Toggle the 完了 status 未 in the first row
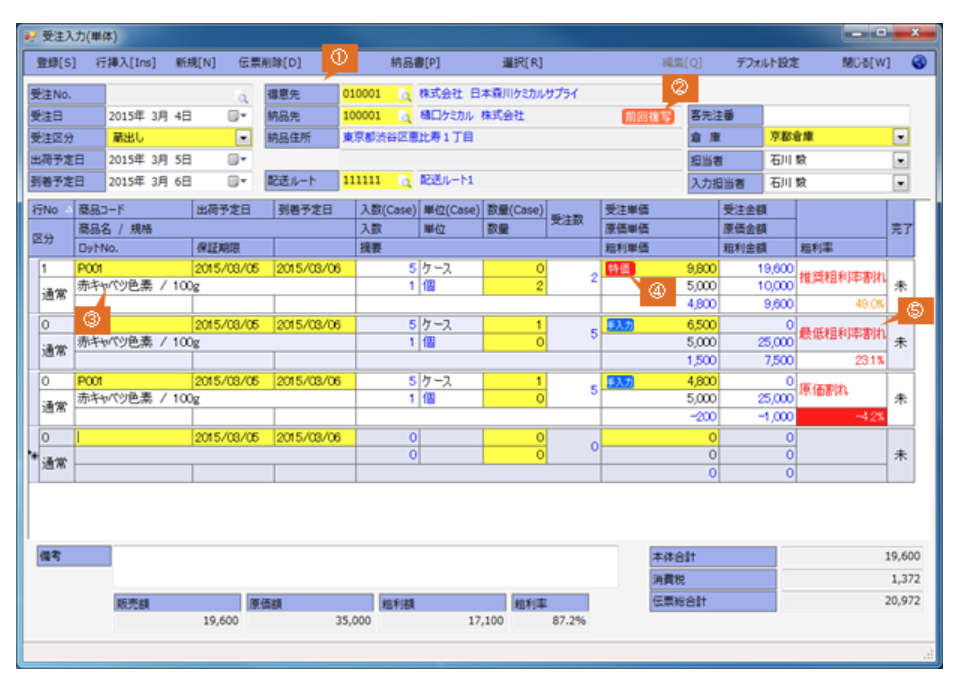The width and height of the screenshot is (957, 694). [x=900, y=285]
